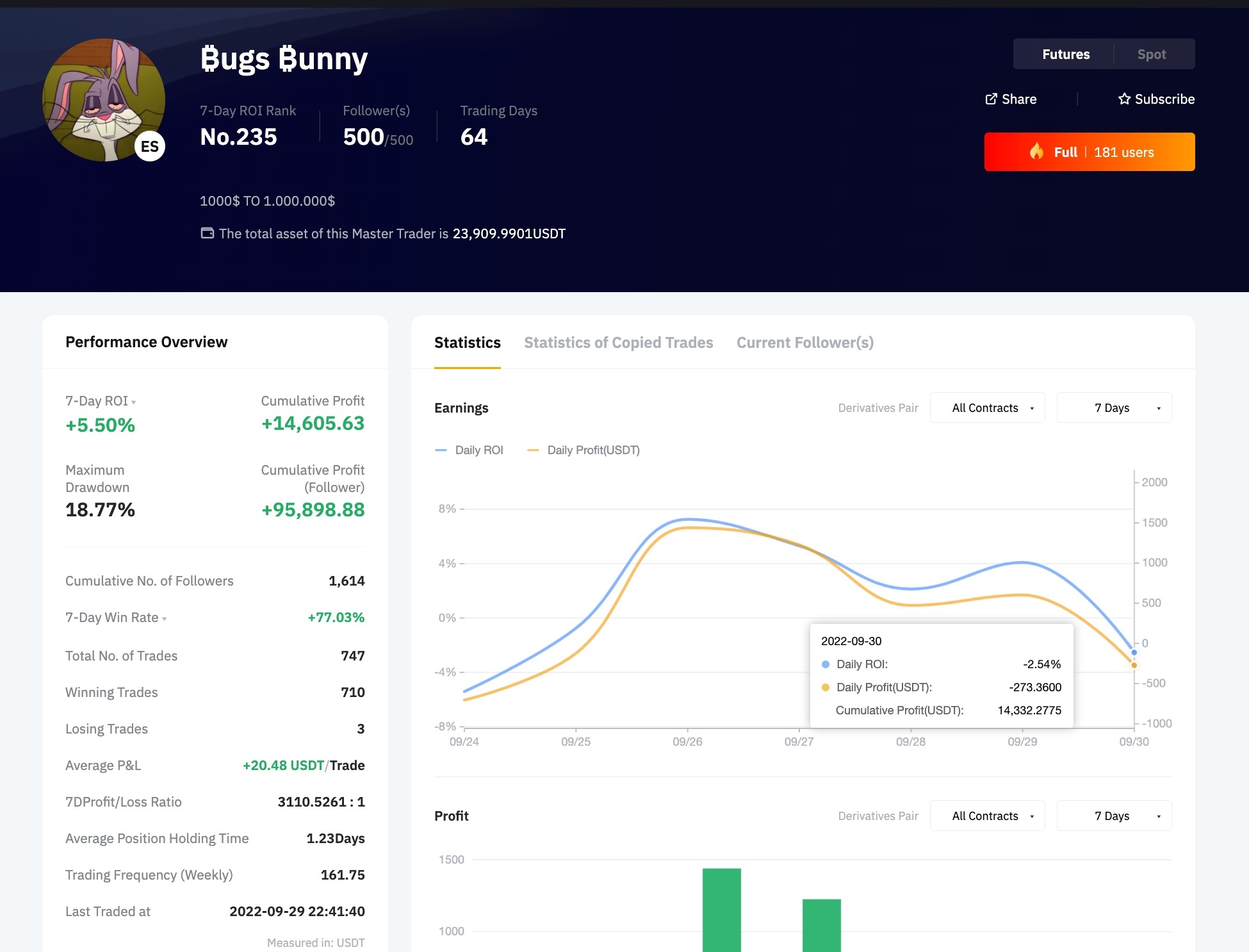Open Profit 7 Days period dropdown
The width and height of the screenshot is (1249, 952).
(x=1114, y=816)
